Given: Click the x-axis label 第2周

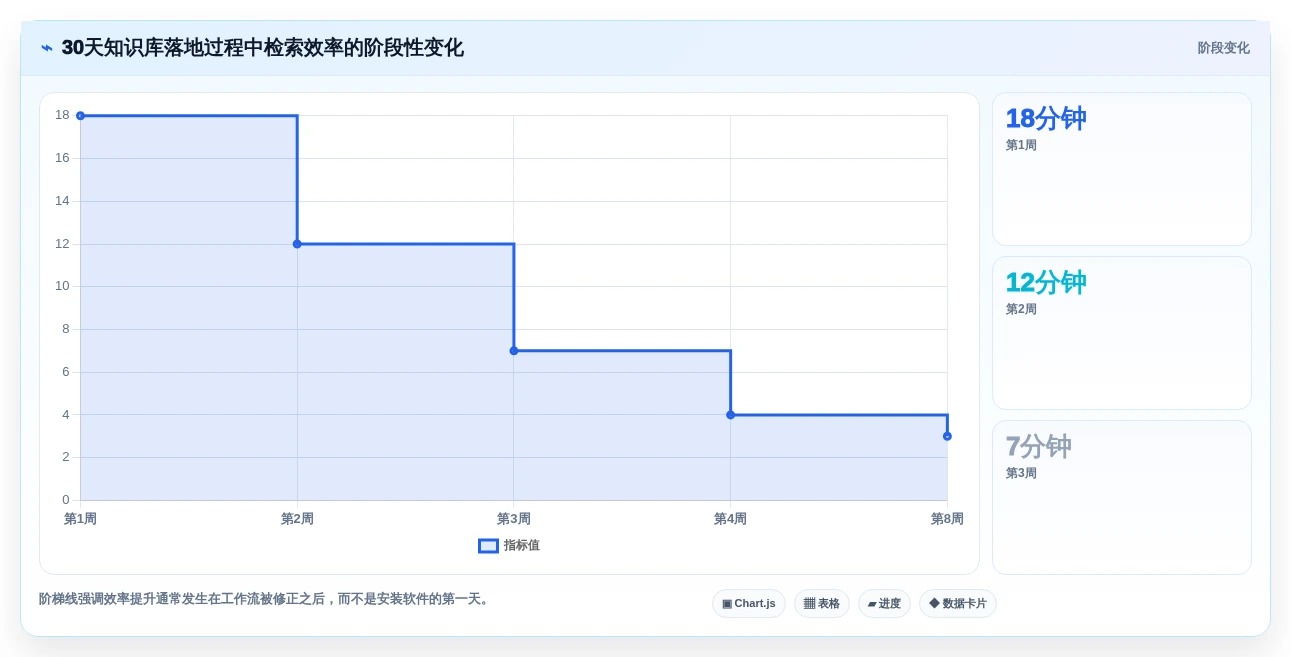Looking at the screenshot, I should (297, 519).
